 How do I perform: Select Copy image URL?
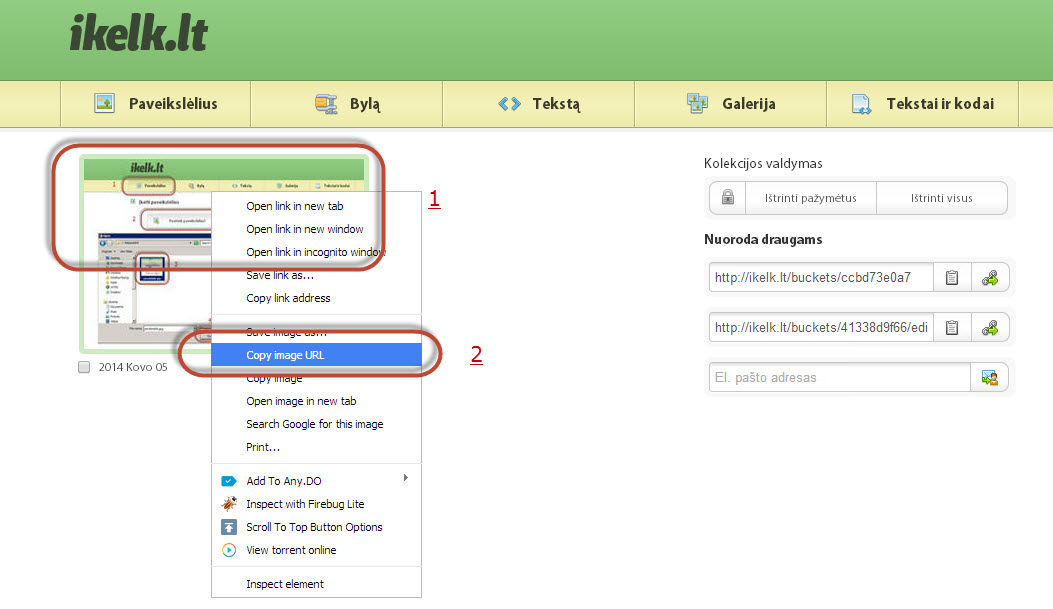pos(316,355)
